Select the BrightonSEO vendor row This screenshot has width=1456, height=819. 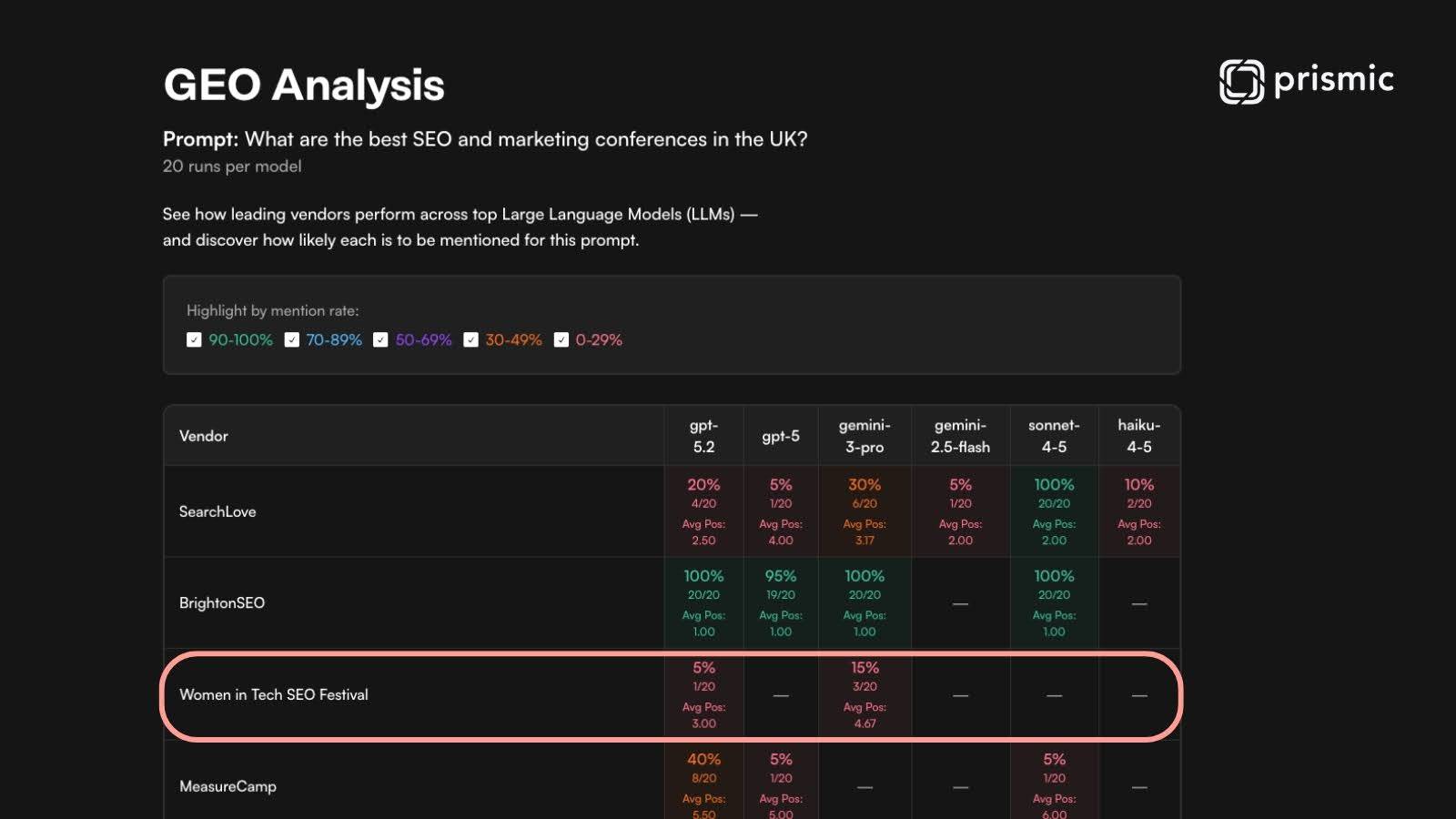pyautogui.click(x=221, y=602)
